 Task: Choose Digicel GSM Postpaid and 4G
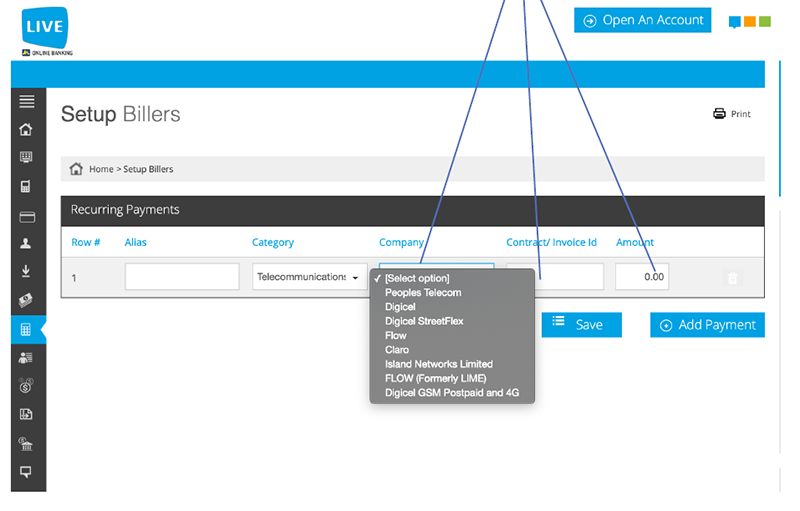[x=452, y=393]
